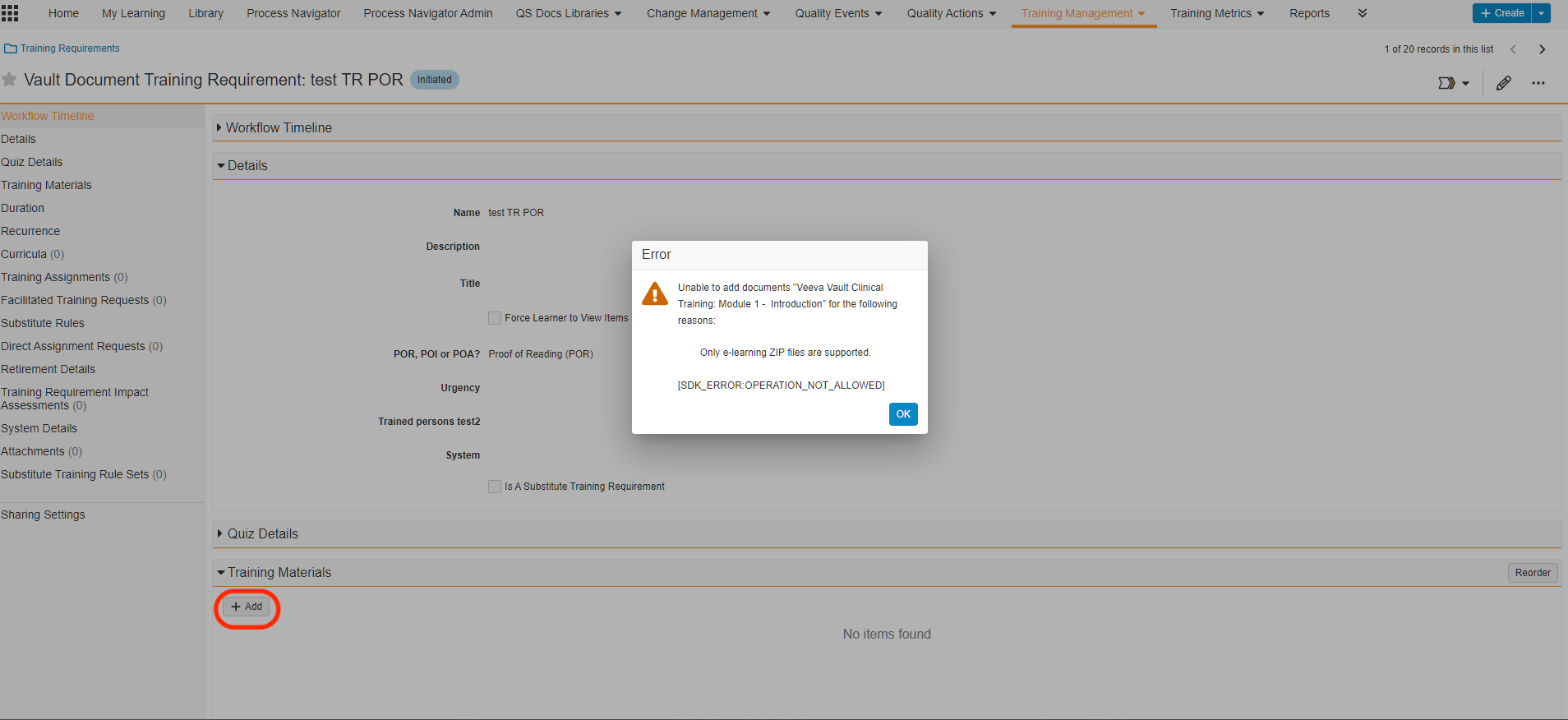Open the My Learning tab
Viewport: 1568px width, 720px height.
coord(133,13)
